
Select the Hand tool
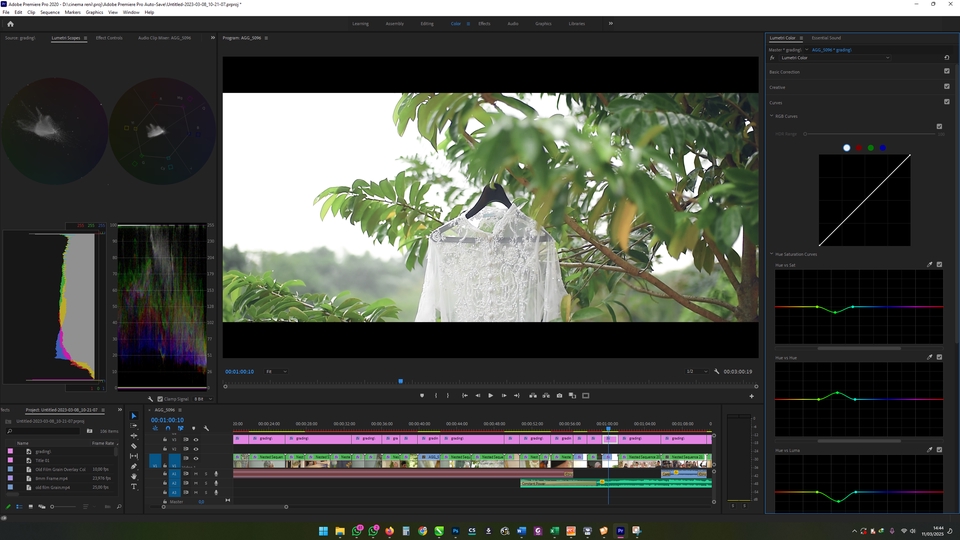coord(133,476)
